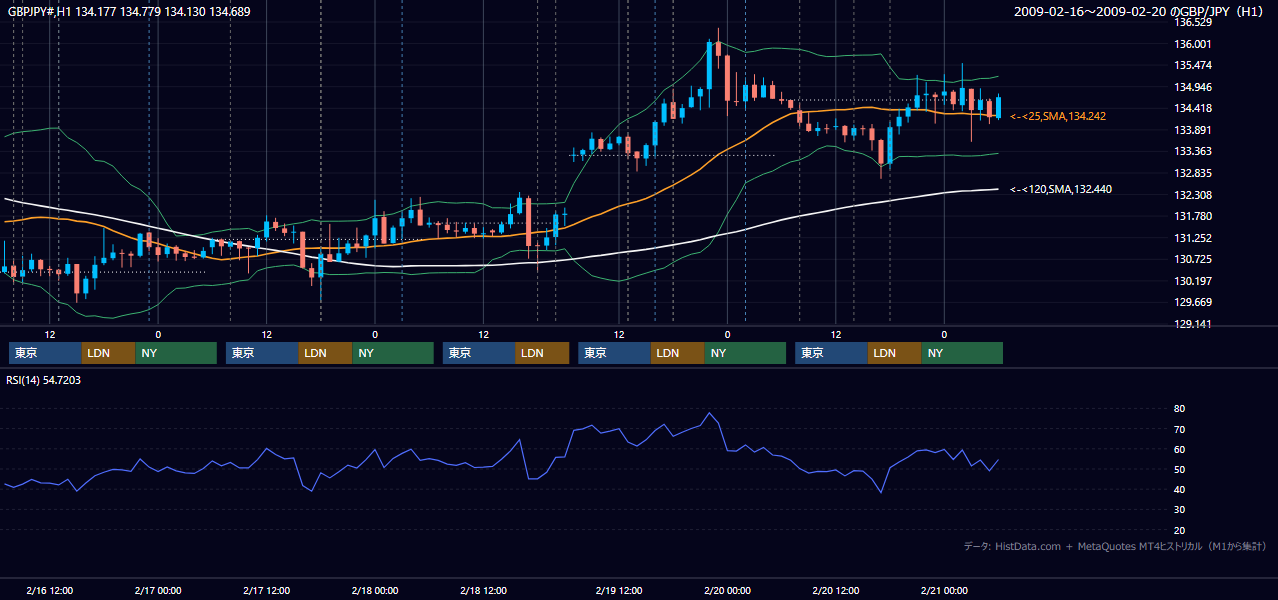Viewport: 1278px width, 600px height.
Task: Click RSI level 80 on the scale
Action: (x=1179, y=409)
